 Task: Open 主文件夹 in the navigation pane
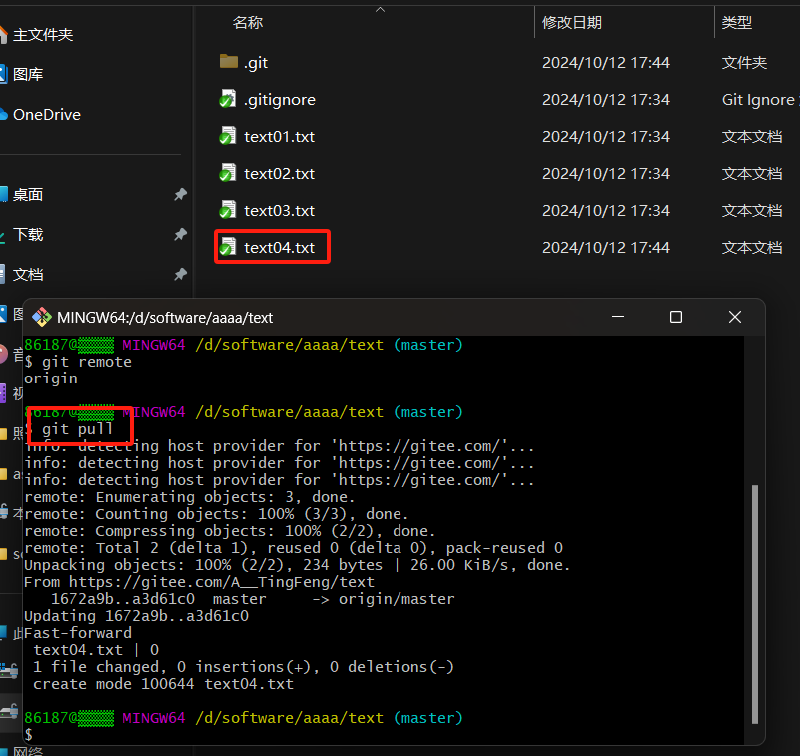point(43,35)
